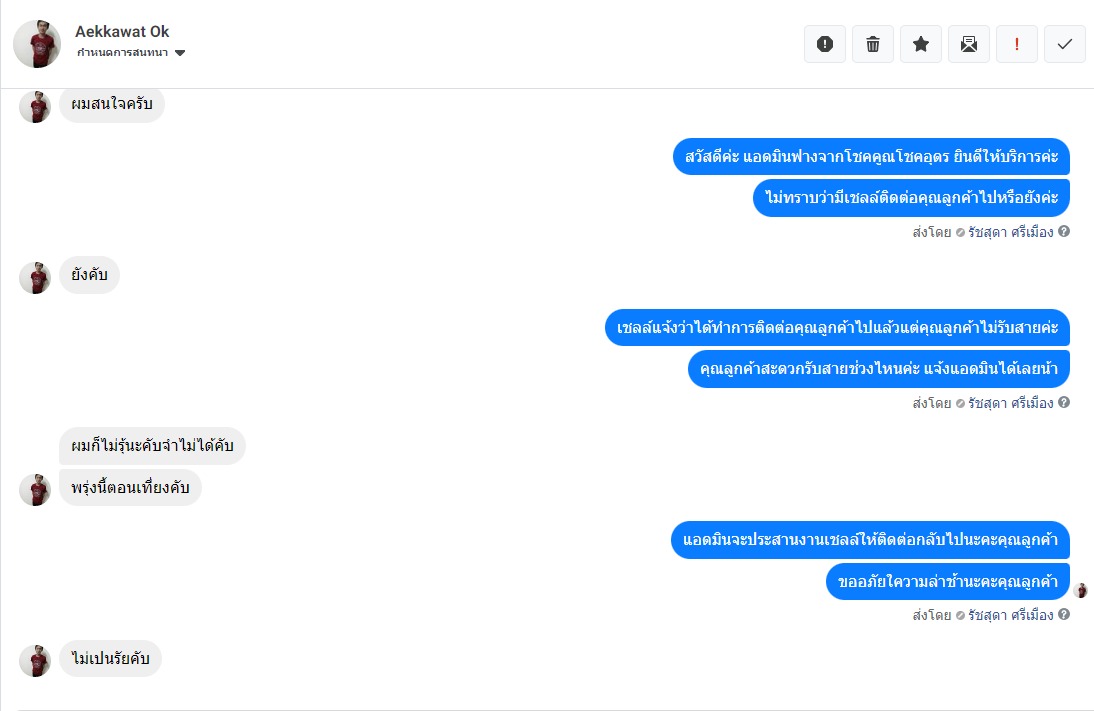Mark conversation done with checkmark
Viewport: 1094px width, 711px height.
tap(1065, 44)
